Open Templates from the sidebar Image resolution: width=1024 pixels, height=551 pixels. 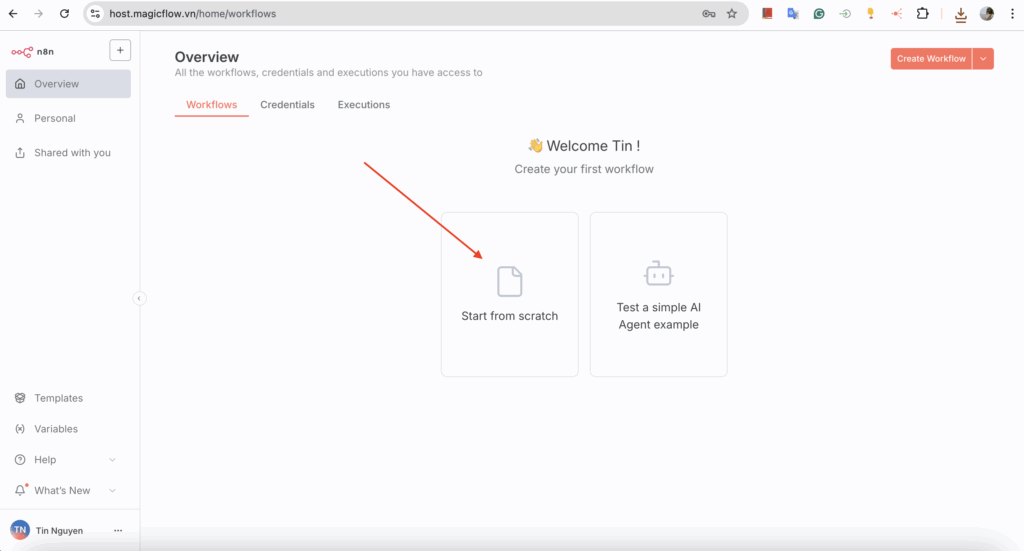click(58, 398)
